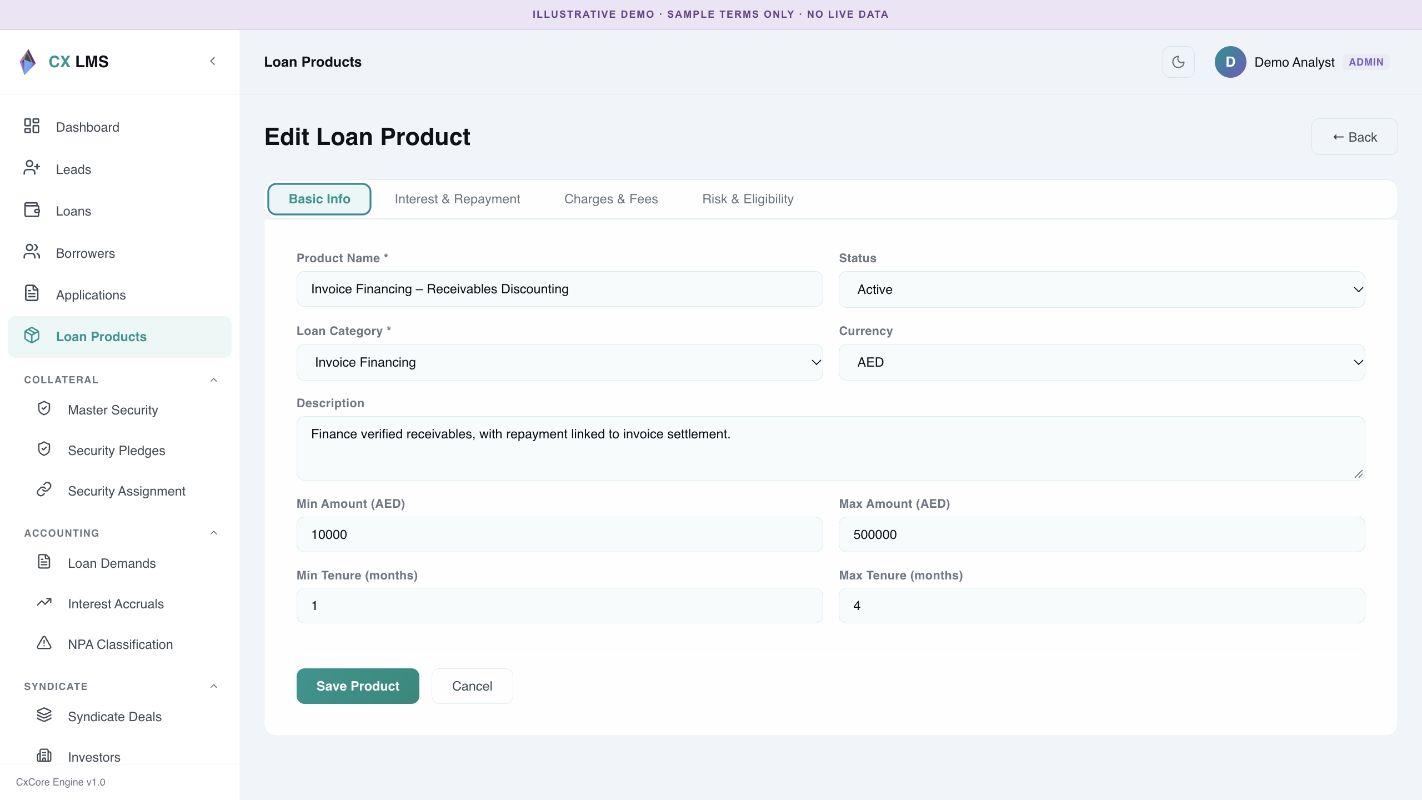This screenshot has height=800, width=1422.
Task: Open Security Pledges page
Action: pos(120,451)
